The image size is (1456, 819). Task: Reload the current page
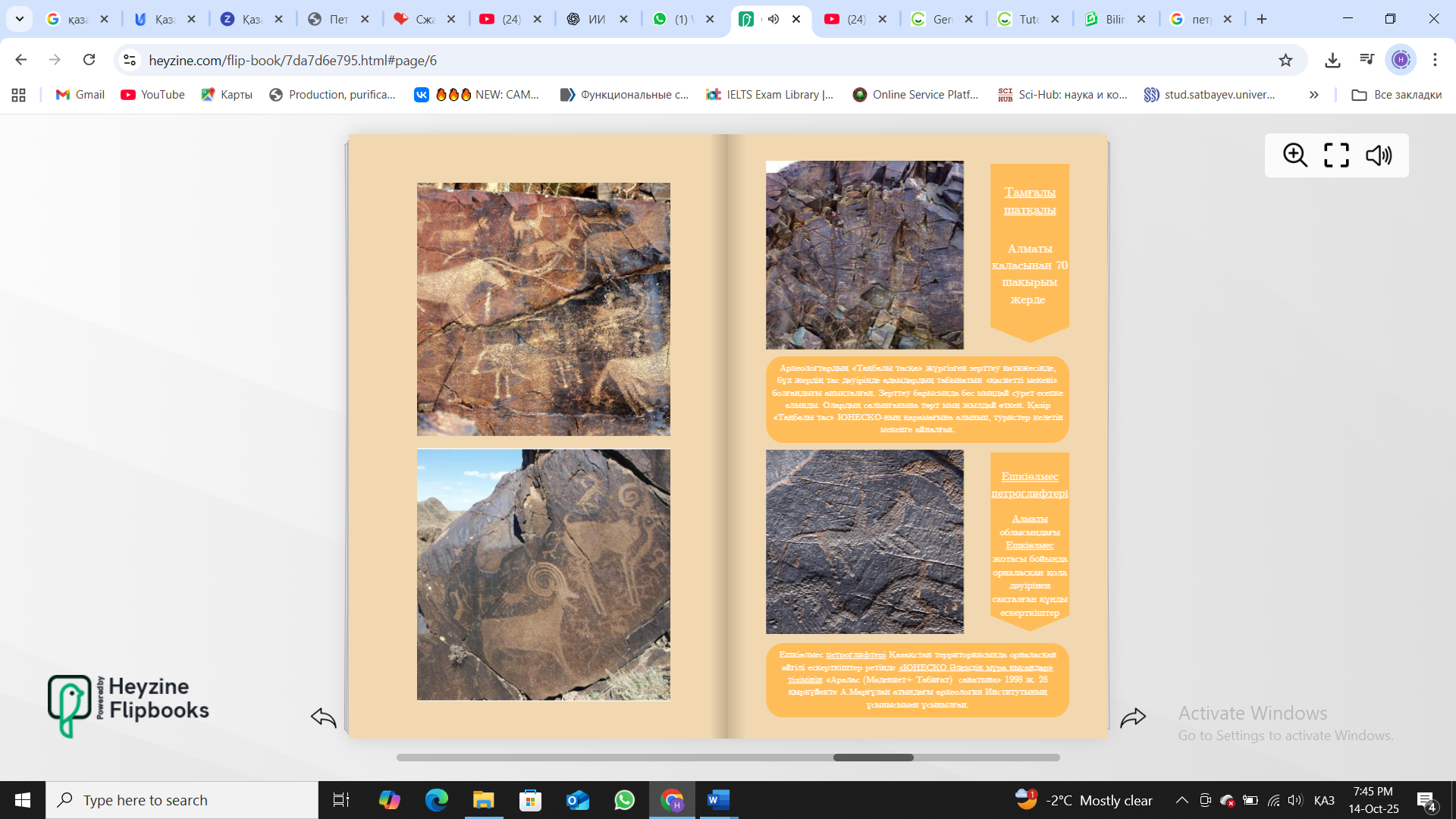pos(89,60)
